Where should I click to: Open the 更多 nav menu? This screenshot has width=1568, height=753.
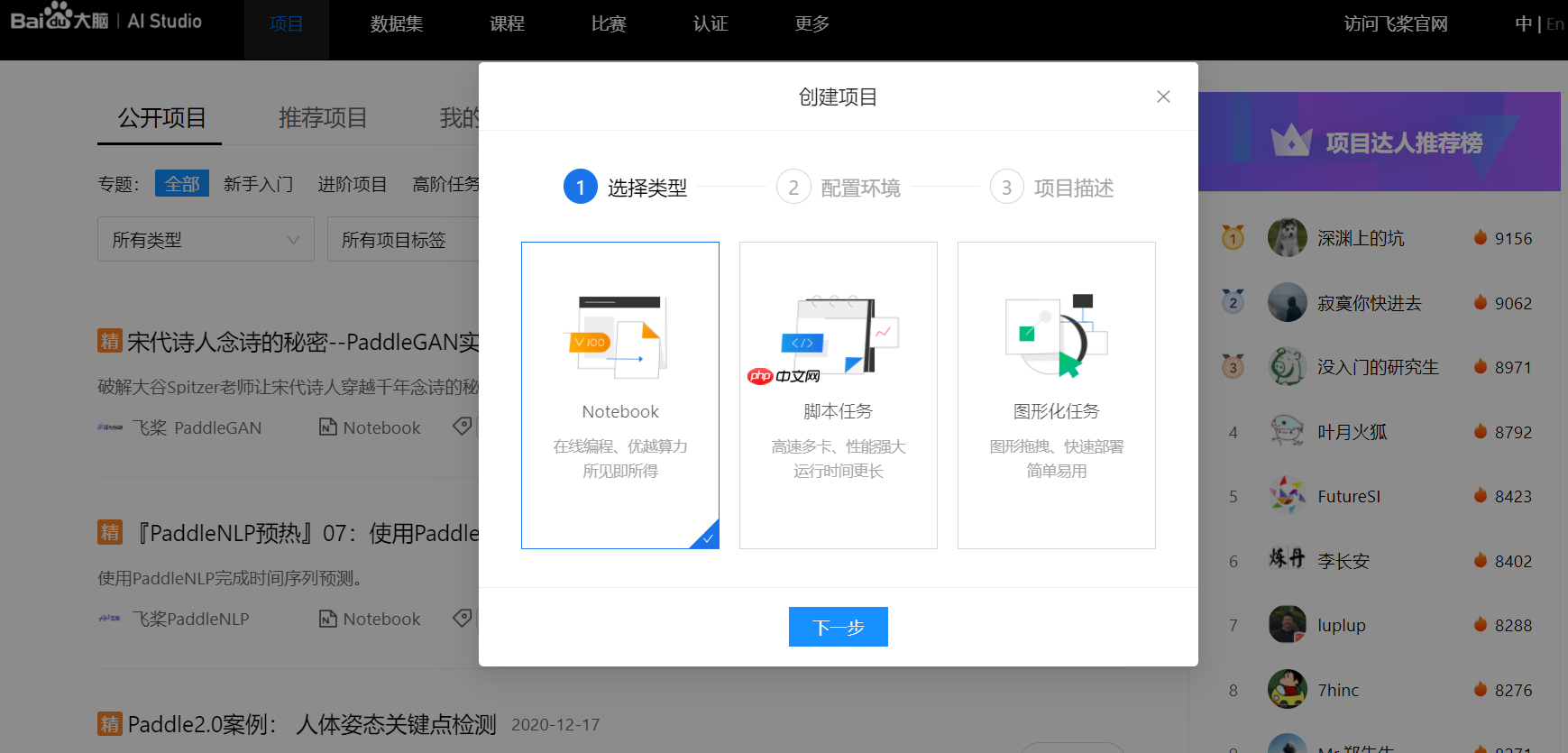point(812,24)
